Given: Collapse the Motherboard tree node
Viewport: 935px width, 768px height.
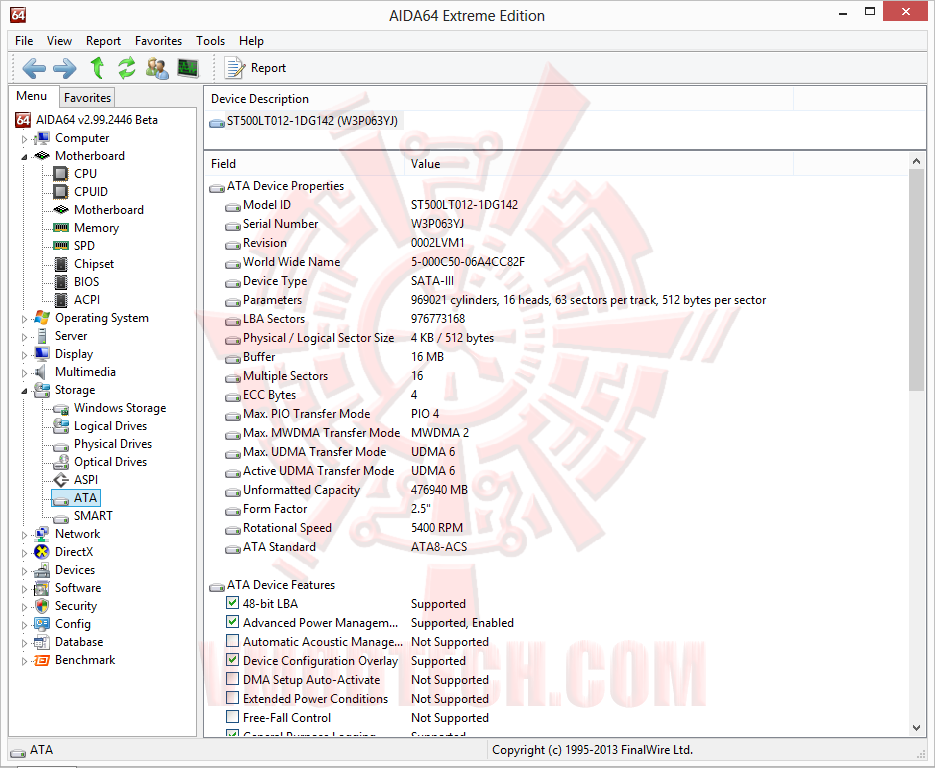Looking at the screenshot, I should (x=24, y=157).
